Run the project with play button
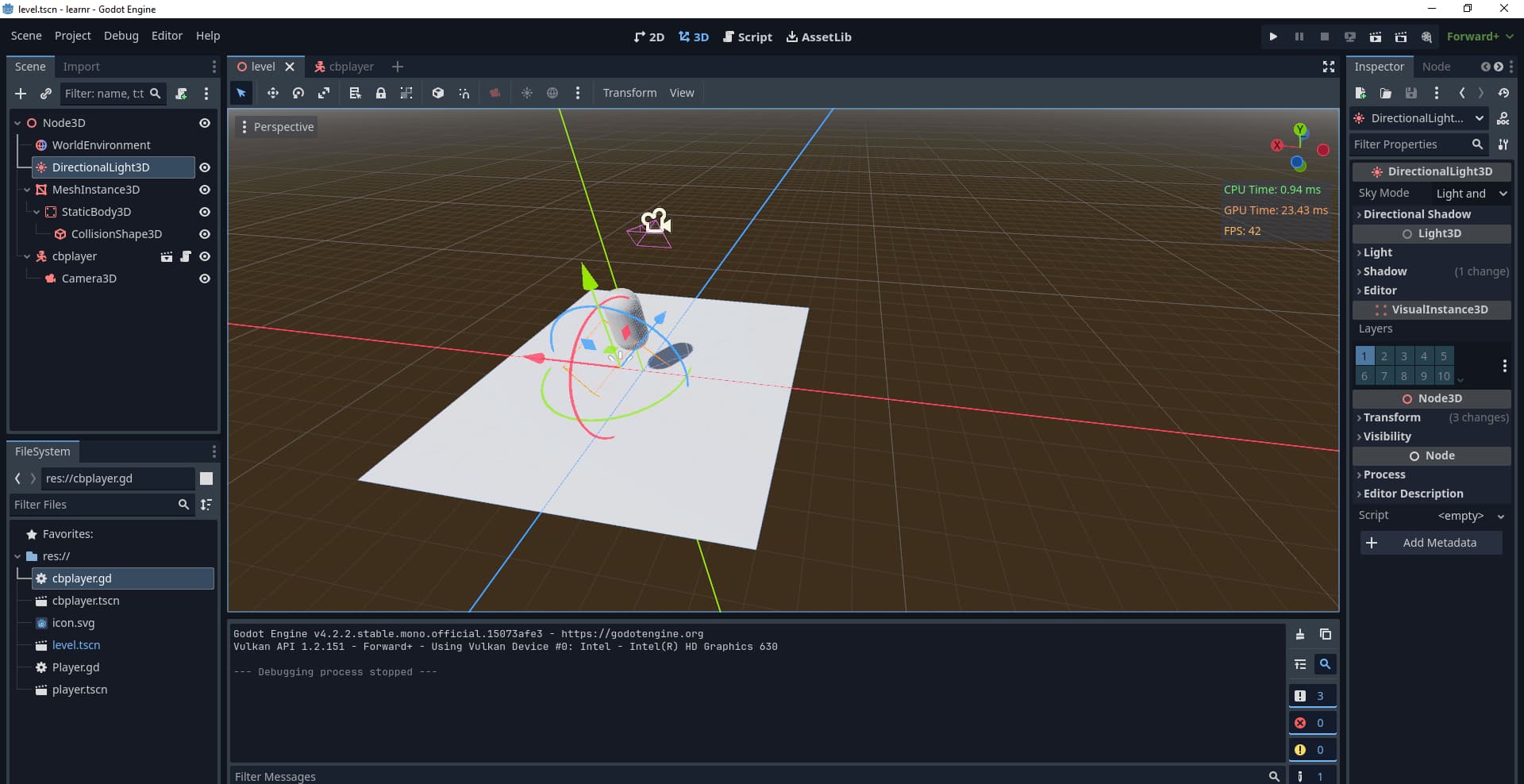 click(x=1273, y=37)
